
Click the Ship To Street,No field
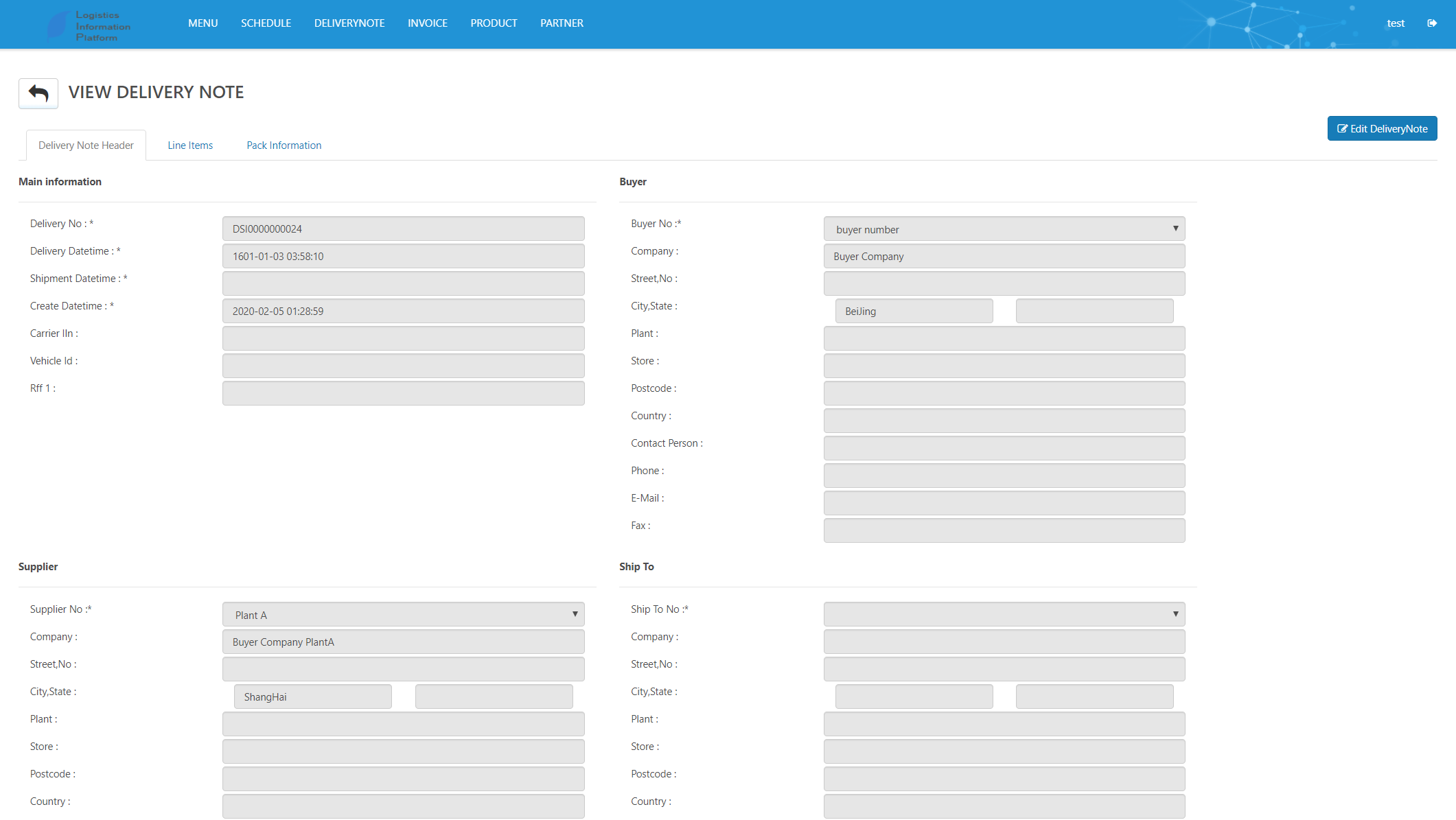click(1004, 670)
